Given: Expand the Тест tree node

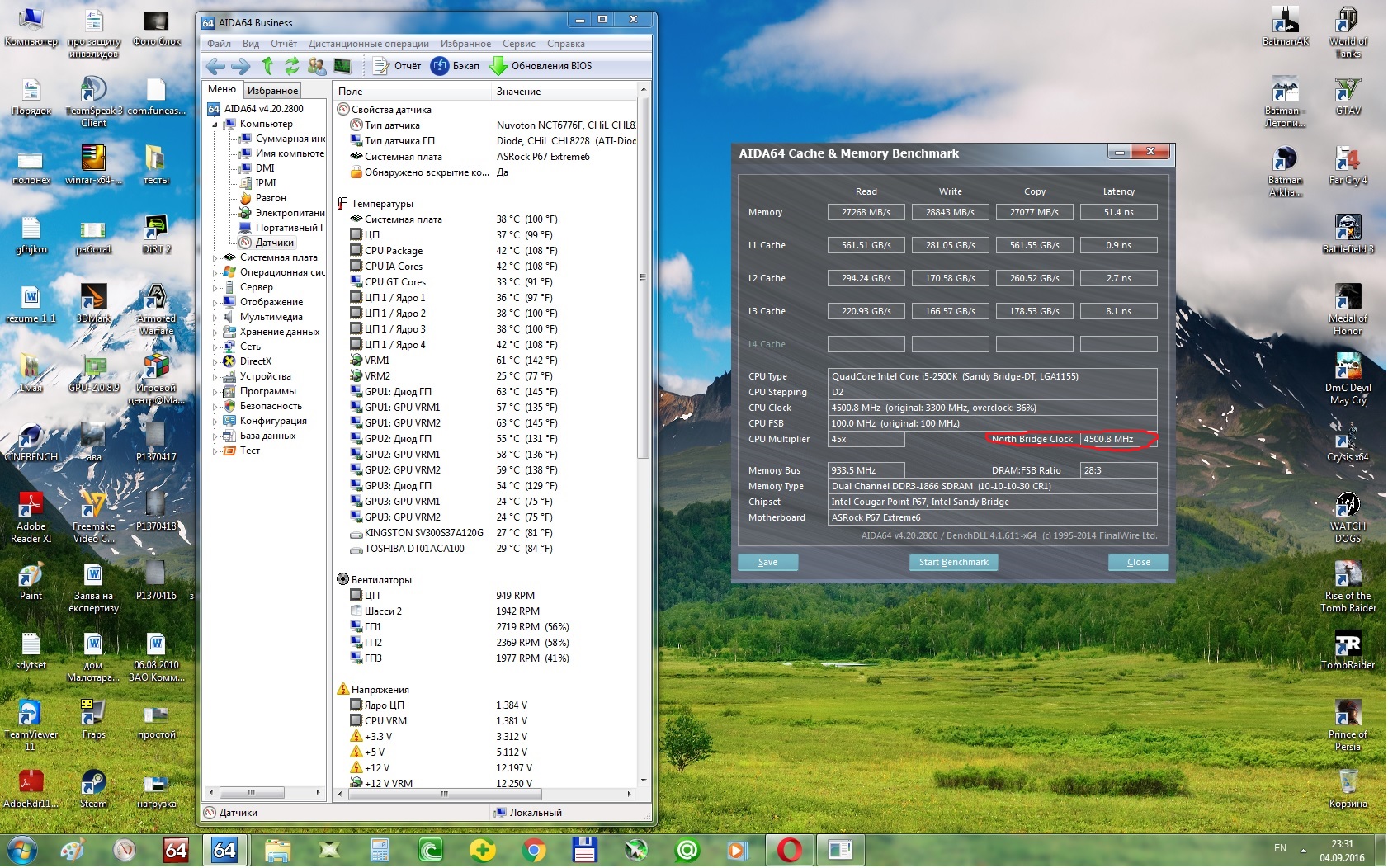Looking at the screenshot, I should (x=215, y=451).
